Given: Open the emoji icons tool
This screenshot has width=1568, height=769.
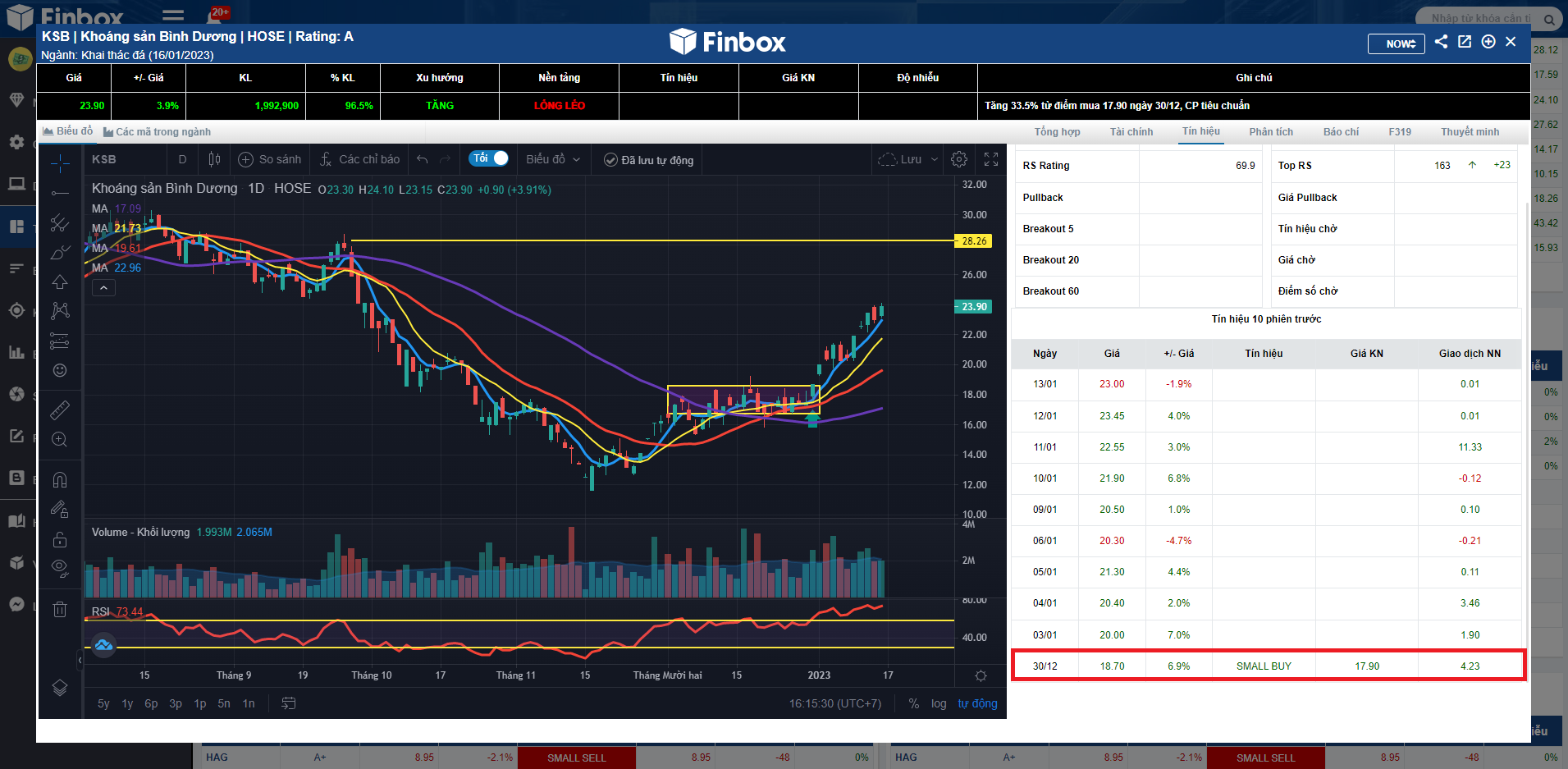Looking at the screenshot, I should click(x=60, y=370).
